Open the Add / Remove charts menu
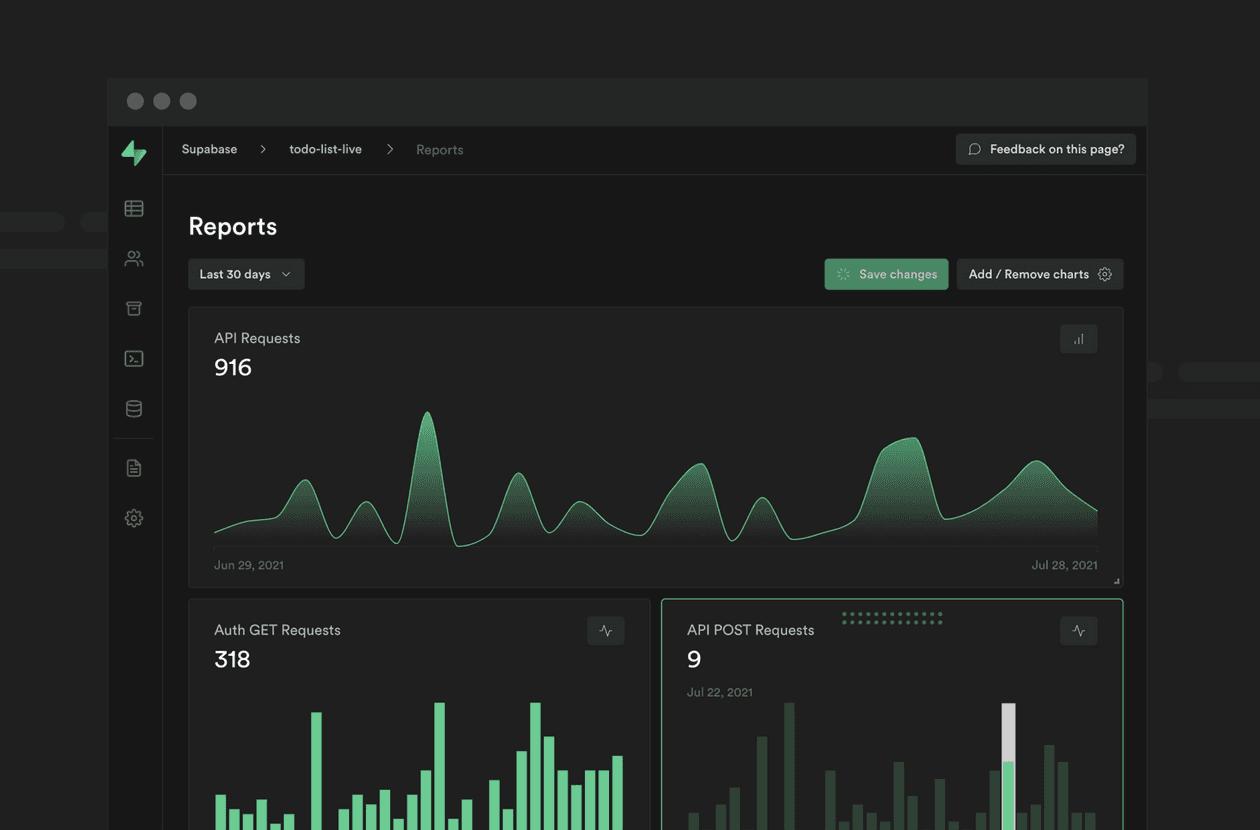The image size is (1260, 830). [1039, 274]
